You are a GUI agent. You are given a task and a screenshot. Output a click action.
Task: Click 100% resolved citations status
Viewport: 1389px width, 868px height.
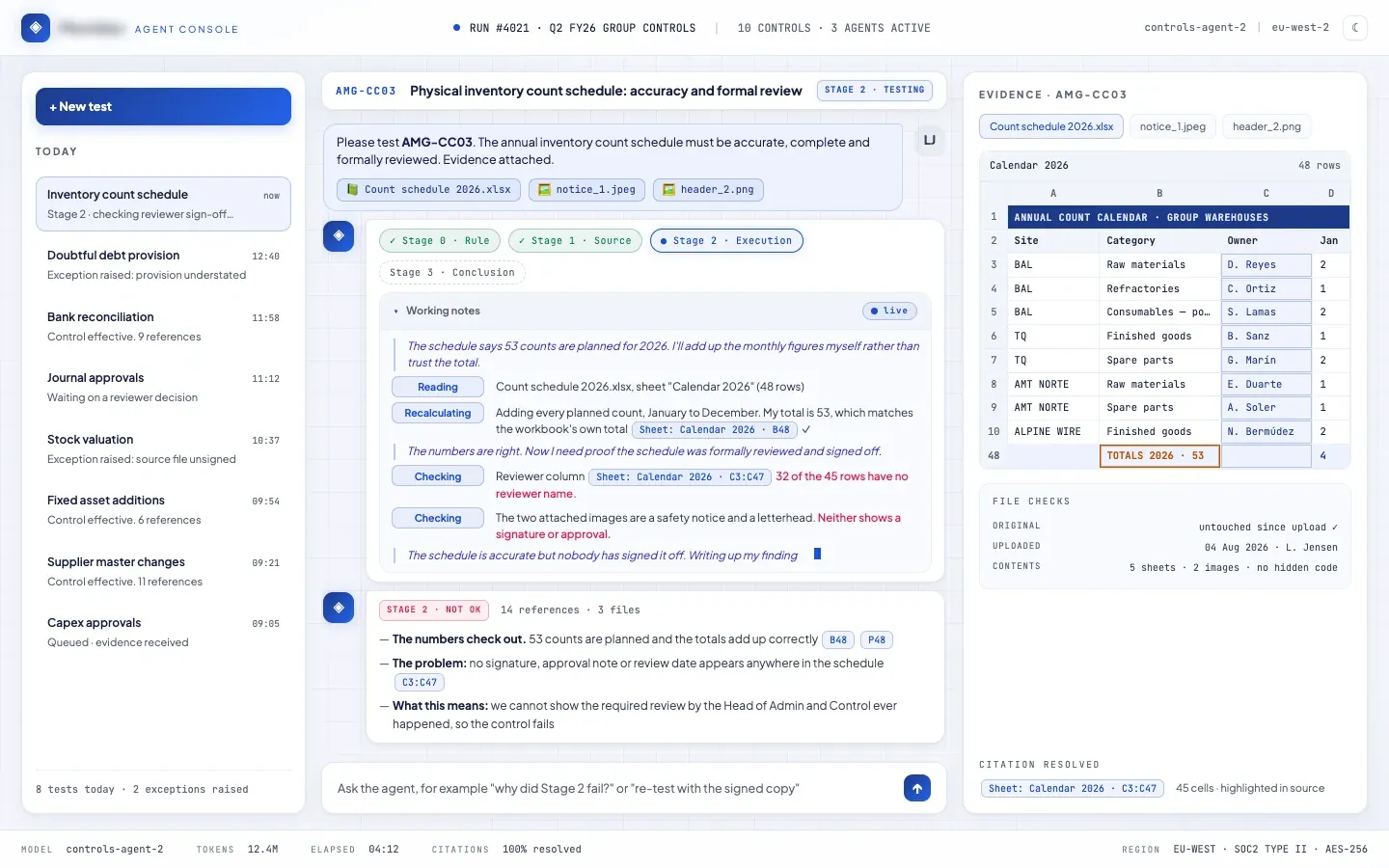coord(542,849)
